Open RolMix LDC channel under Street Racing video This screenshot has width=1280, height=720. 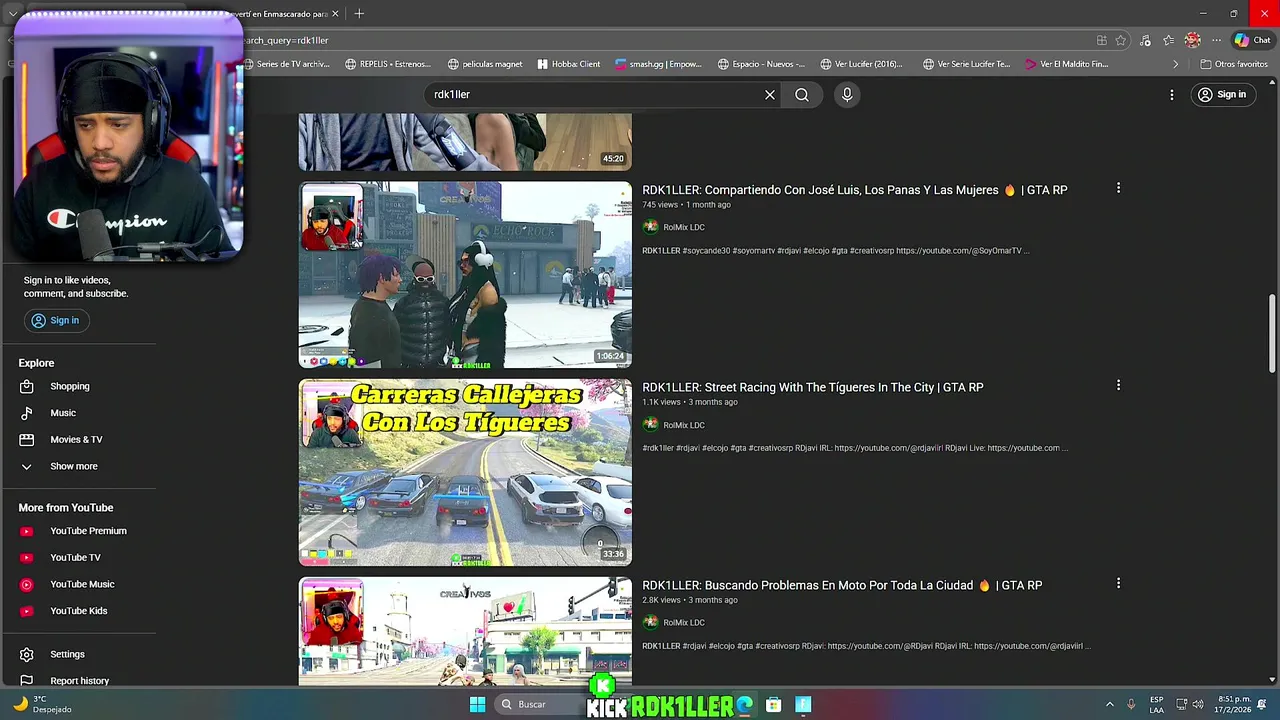point(684,425)
